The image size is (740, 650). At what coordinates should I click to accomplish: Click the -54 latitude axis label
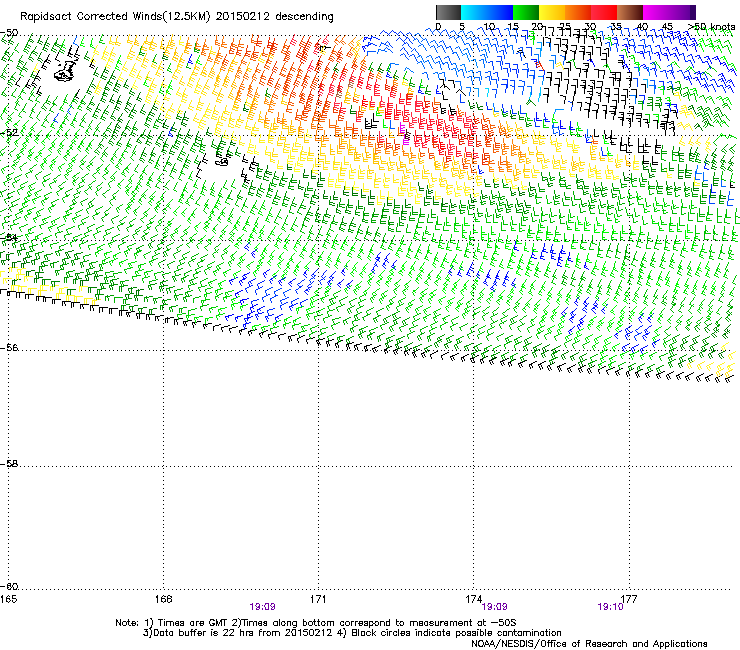(9, 237)
